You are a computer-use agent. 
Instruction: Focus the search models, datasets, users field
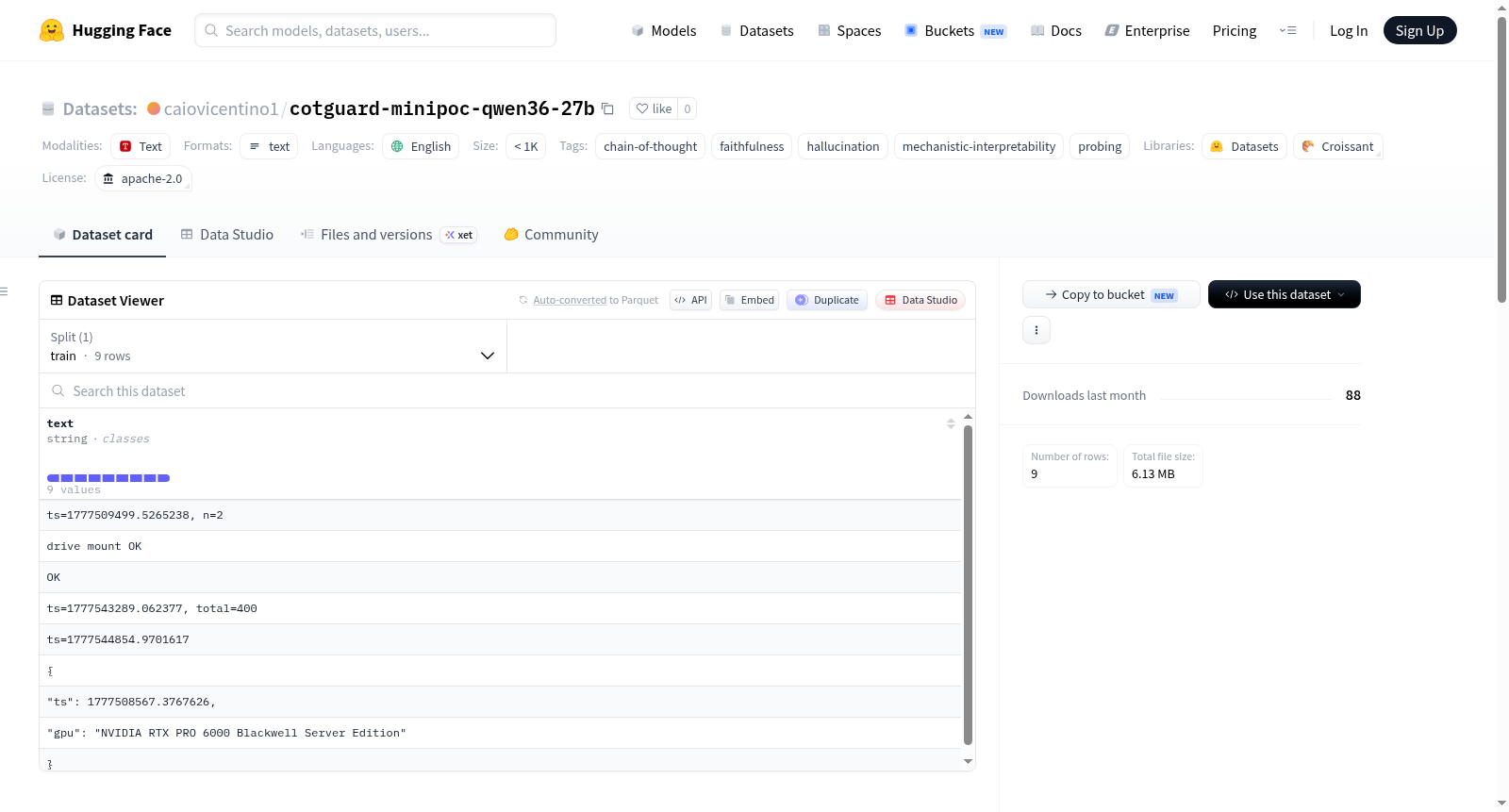pyautogui.click(x=375, y=30)
